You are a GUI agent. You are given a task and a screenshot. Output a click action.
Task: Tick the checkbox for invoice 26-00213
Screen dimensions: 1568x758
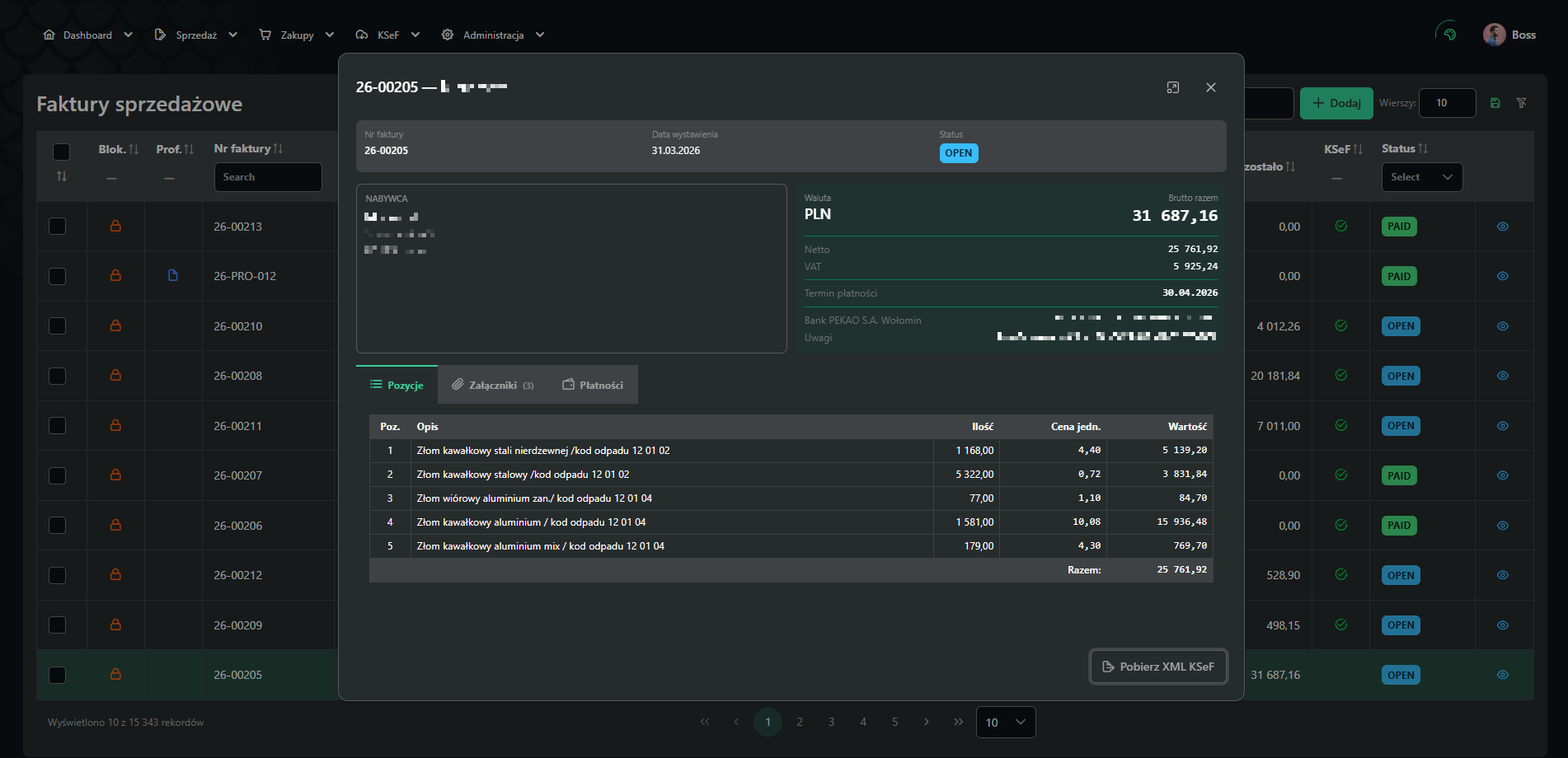[58, 226]
